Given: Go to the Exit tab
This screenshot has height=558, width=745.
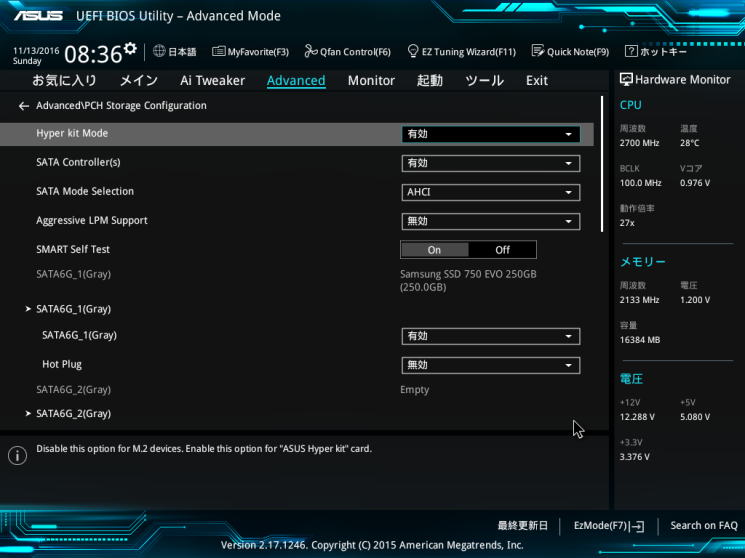Looking at the screenshot, I should tap(537, 80).
